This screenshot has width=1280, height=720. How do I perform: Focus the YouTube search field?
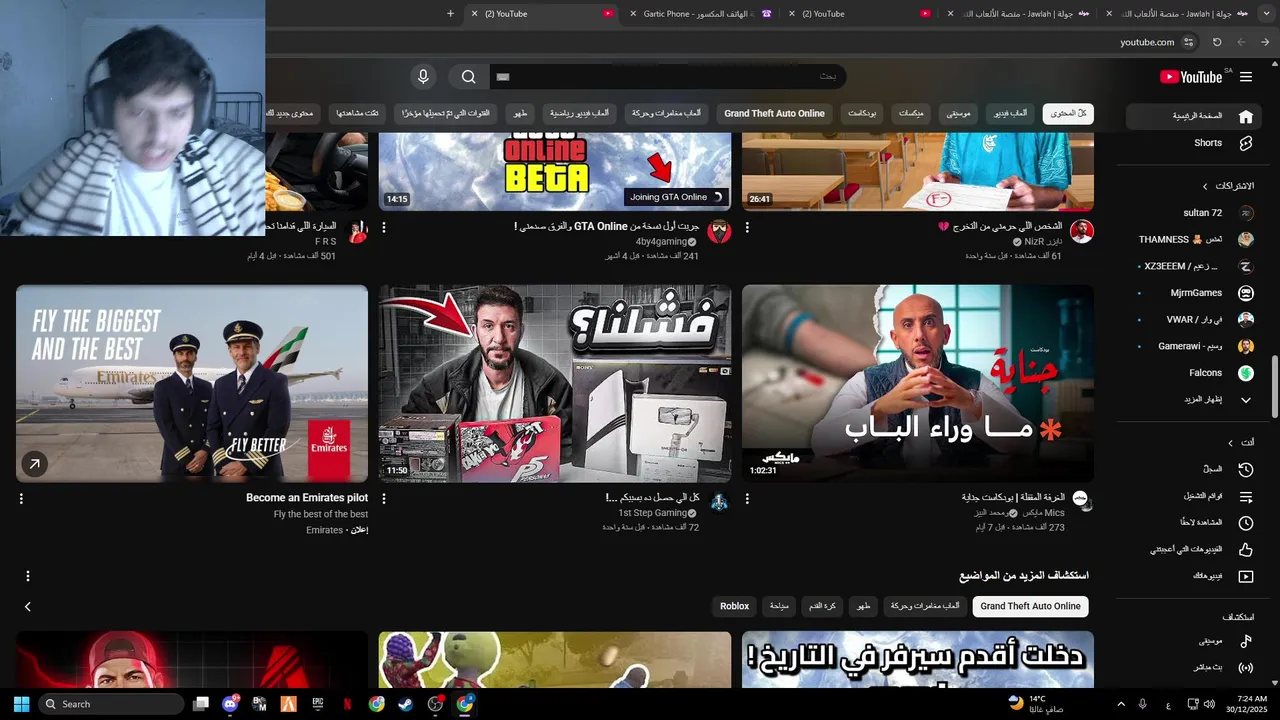(668, 77)
